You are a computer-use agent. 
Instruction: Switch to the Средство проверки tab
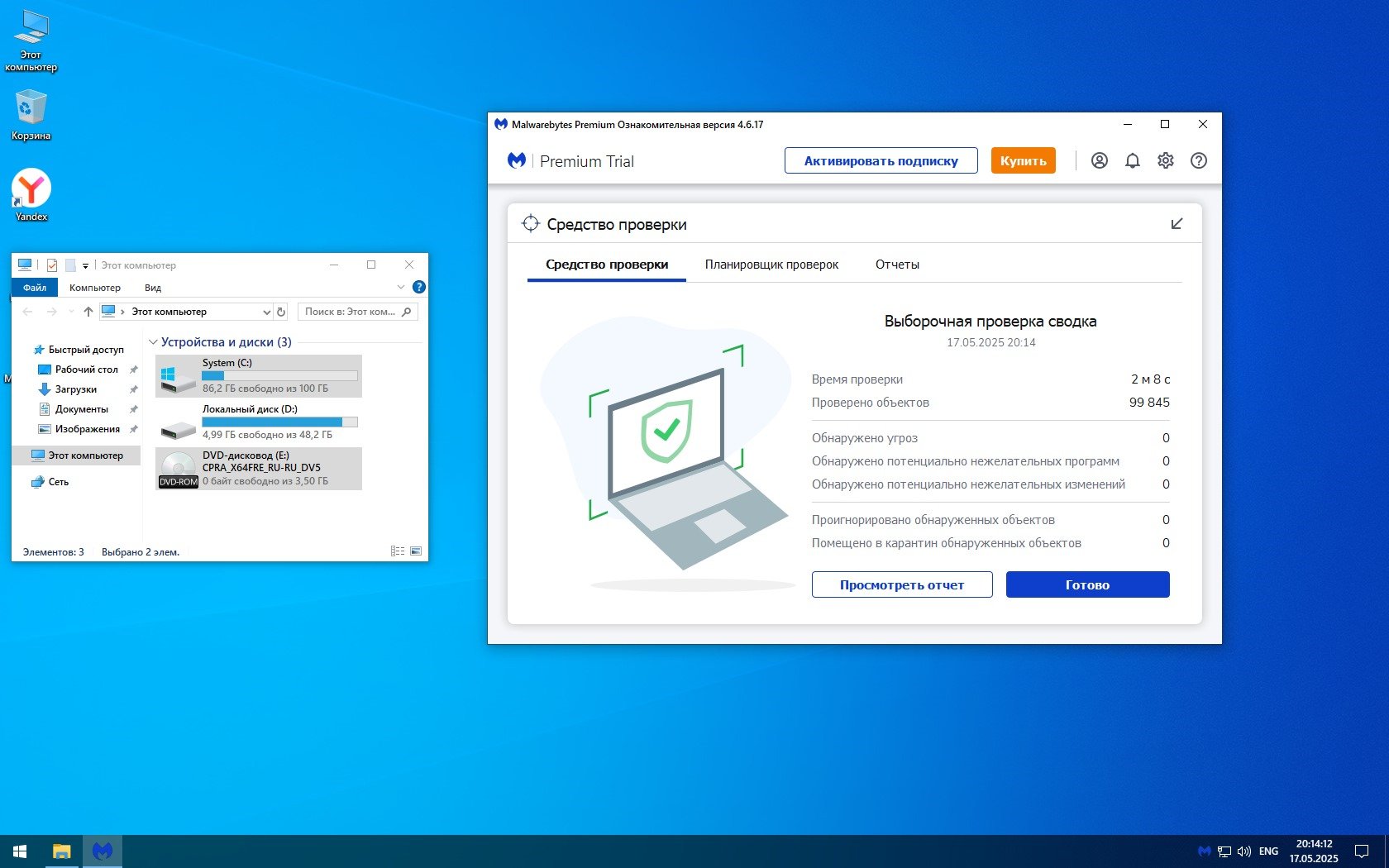pos(607,265)
